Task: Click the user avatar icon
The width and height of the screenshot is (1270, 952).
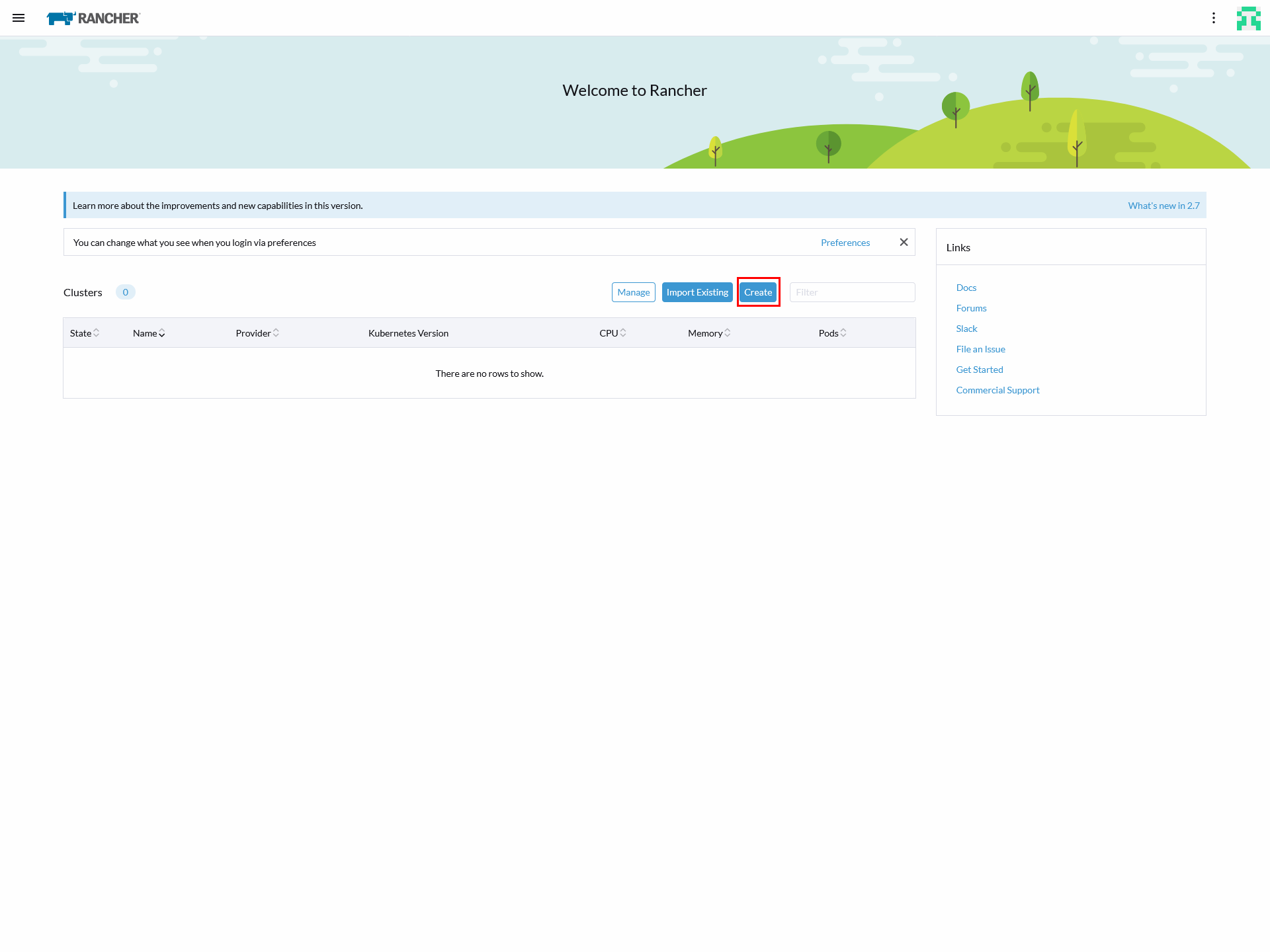Action: pyautogui.click(x=1249, y=18)
